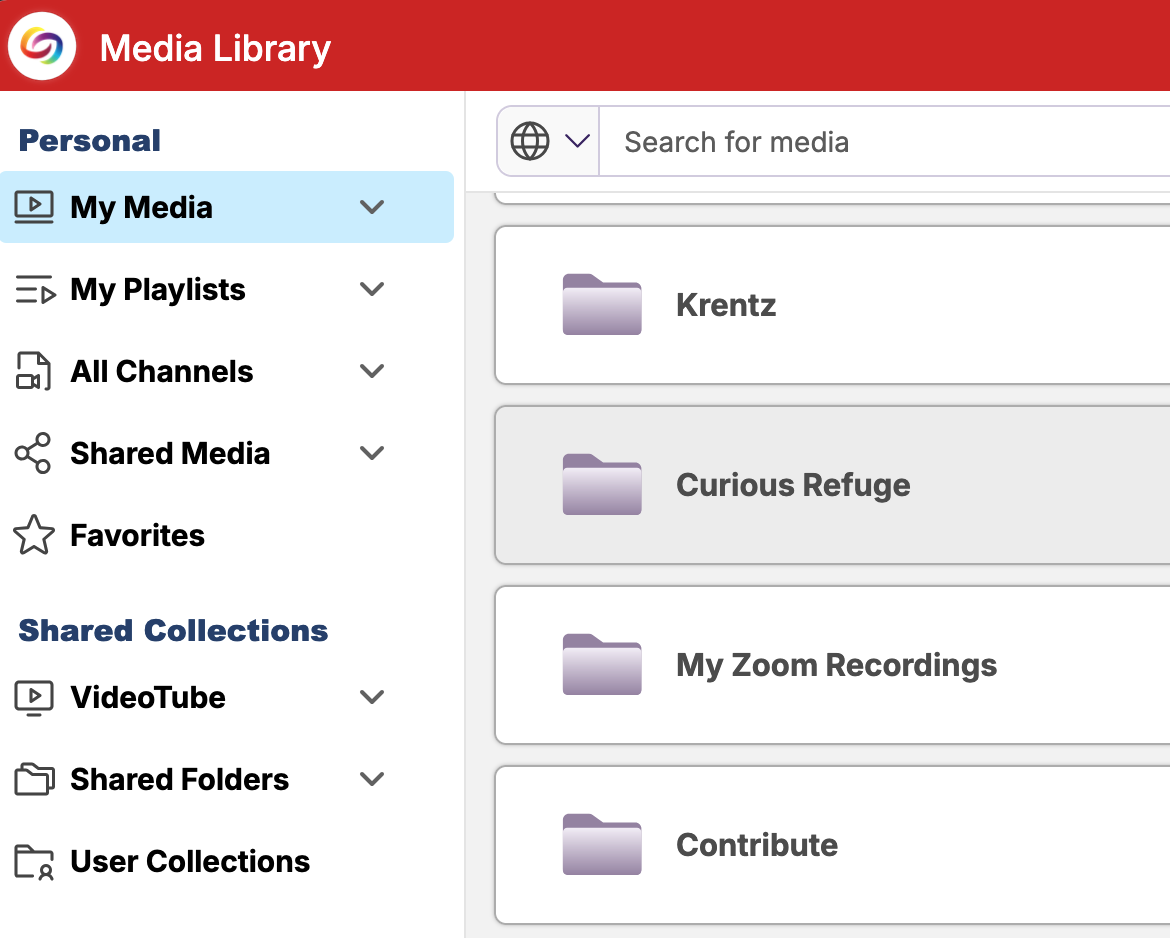Expand the My Media chevron

[372, 207]
